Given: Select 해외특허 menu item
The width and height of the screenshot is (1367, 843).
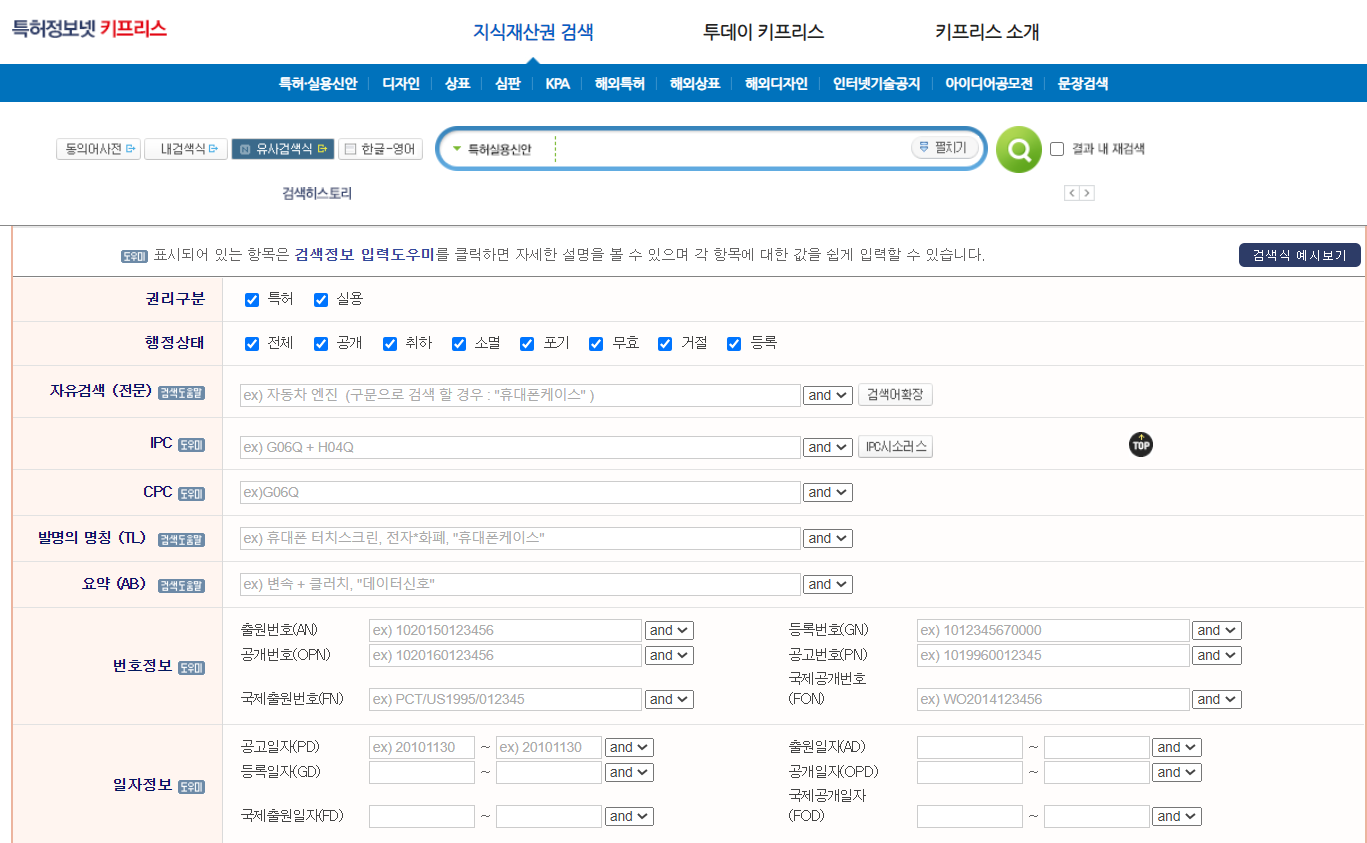Looking at the screenshot, I should coord(620,84).
